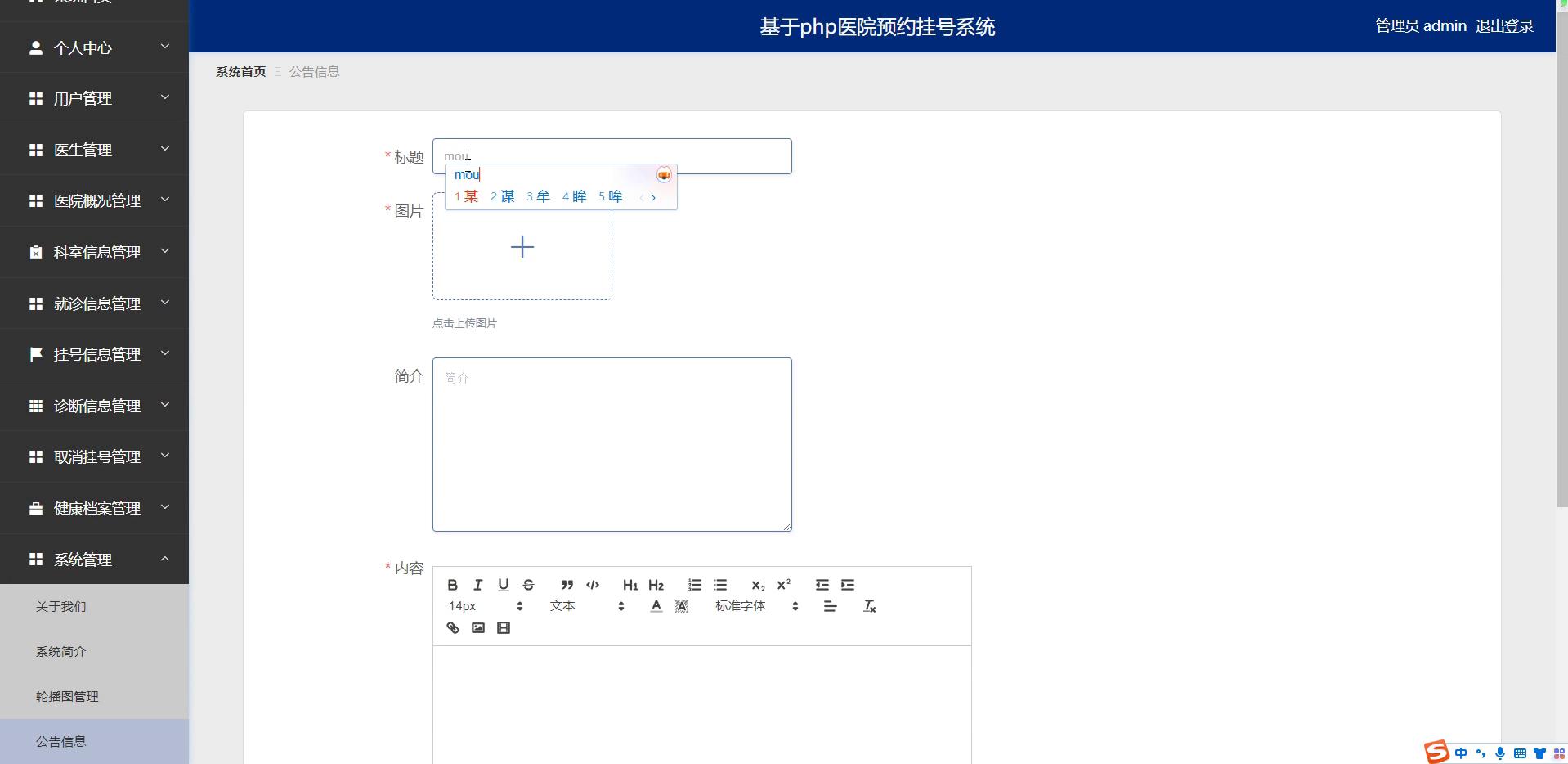Open the text color picker
Screen dimensions: 1568x764
(x=656, y=606)
